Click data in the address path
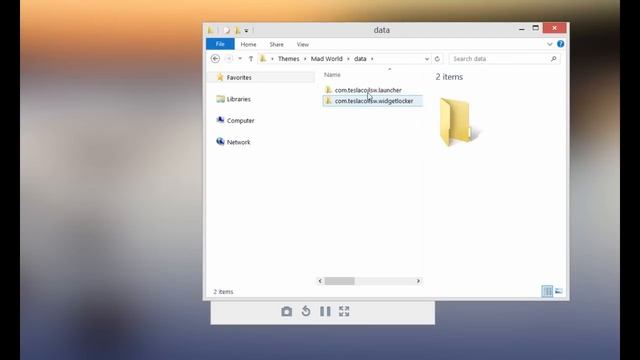The height and width of the screenshot is (360, 640). coord(360,59)
